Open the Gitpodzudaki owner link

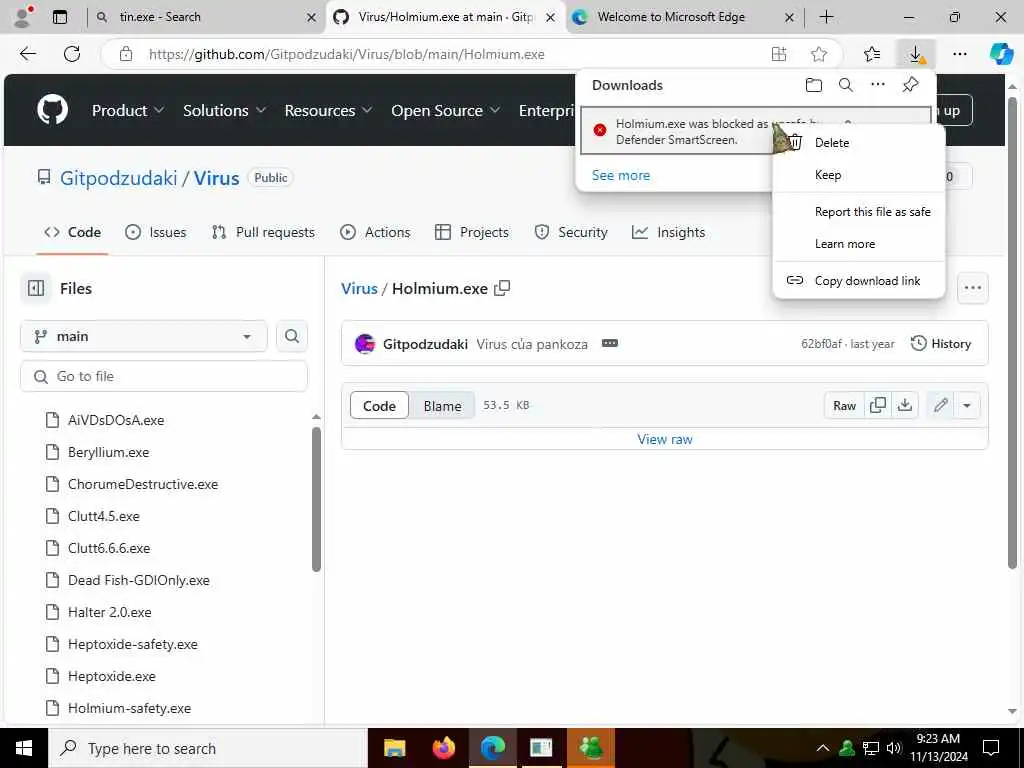118,178
